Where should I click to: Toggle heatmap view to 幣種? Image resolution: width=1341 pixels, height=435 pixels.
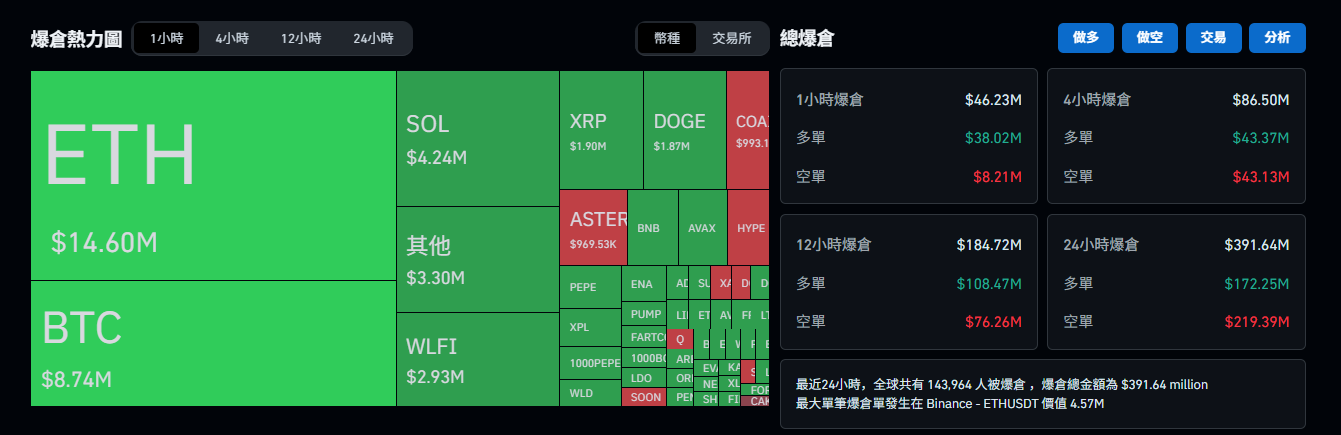tap(667, 39)
